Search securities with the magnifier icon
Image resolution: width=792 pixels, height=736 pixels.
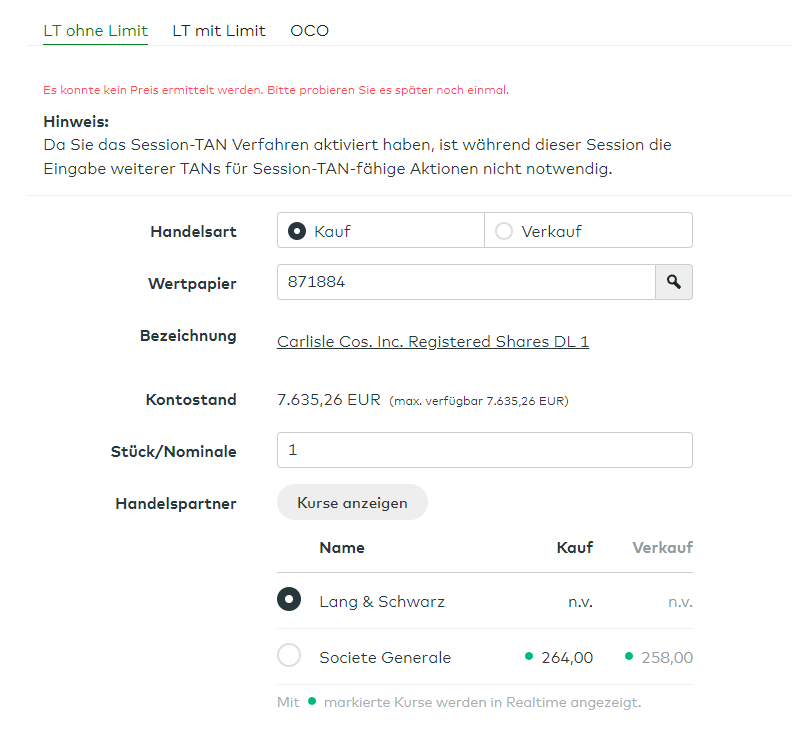coord(673,283)
